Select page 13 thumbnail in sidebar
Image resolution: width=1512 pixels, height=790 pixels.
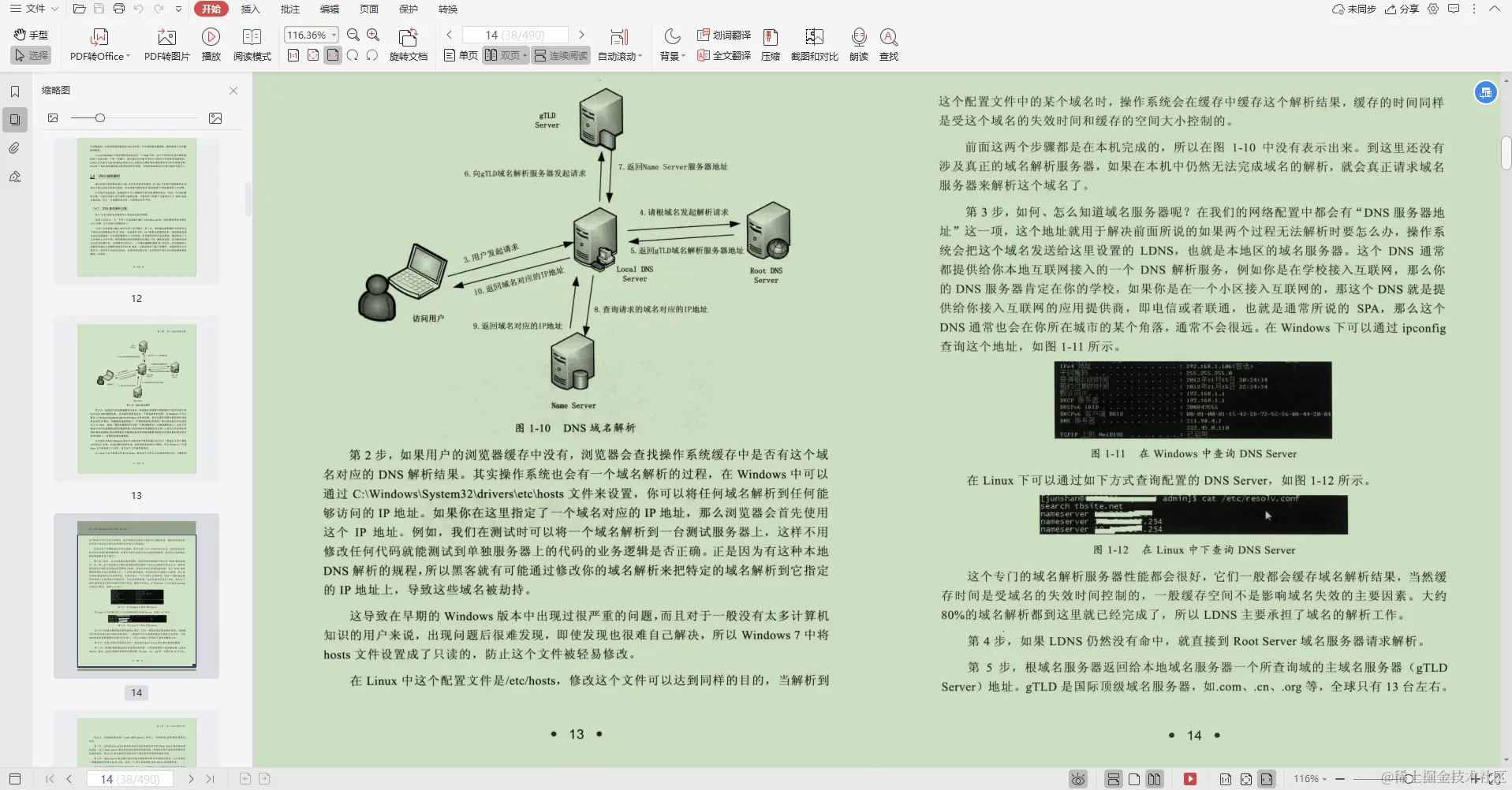point(136,398)
